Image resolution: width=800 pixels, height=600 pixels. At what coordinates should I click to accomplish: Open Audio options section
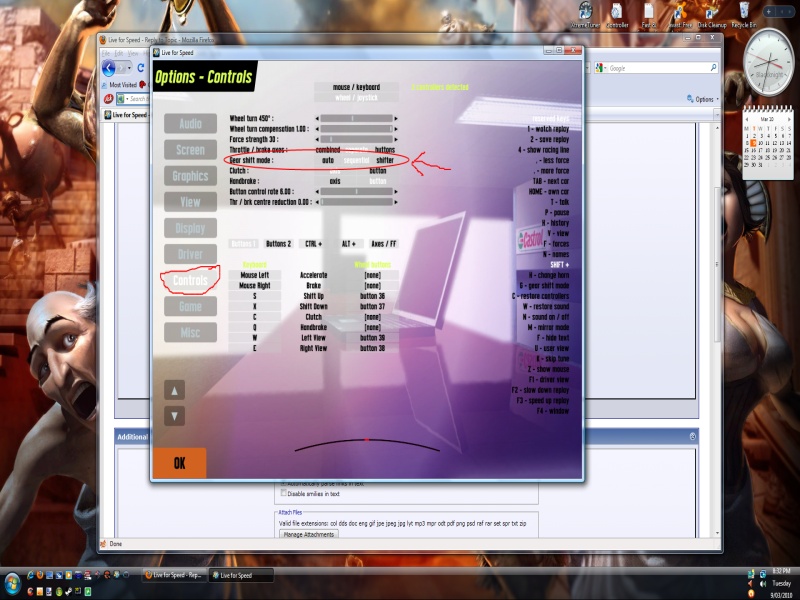click(x=190, y=123)
